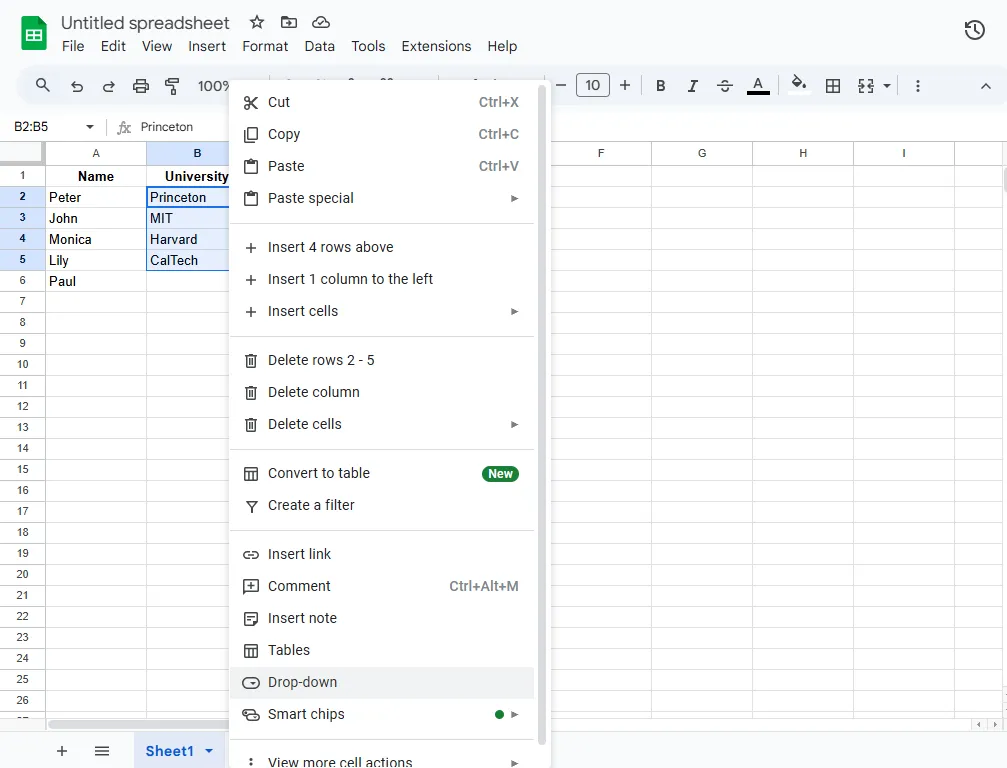The height and width of the screenshot is (768, 1007).
Task: Activate the paint format tool
Action: pyautogui.click(x=172, y=86)
